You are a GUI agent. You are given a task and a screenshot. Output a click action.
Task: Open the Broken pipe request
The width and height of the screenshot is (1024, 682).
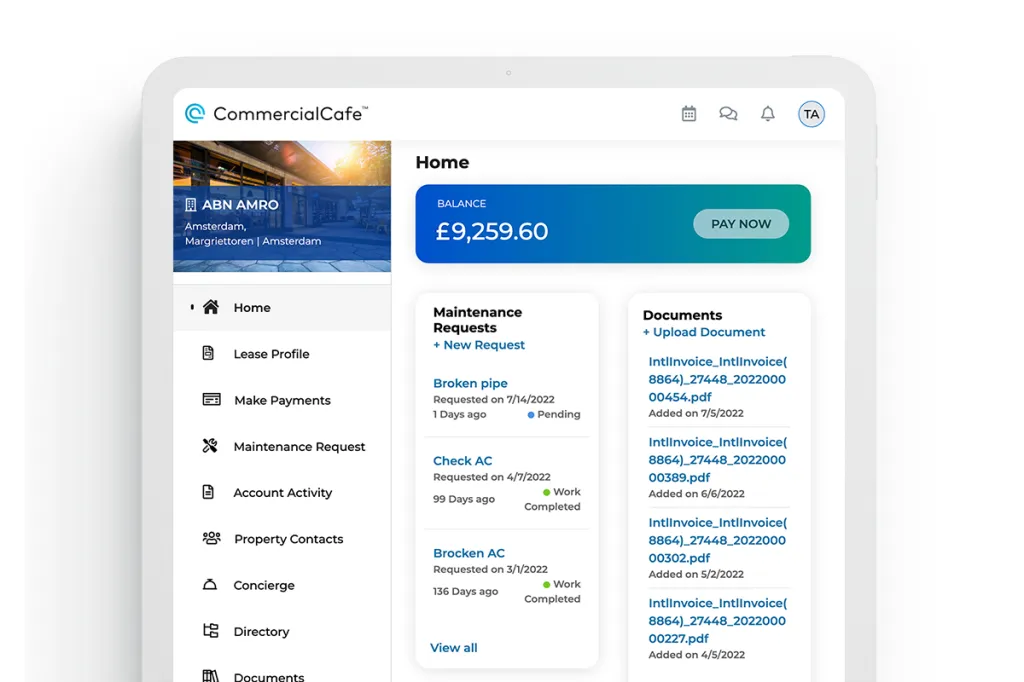point(470,383)
